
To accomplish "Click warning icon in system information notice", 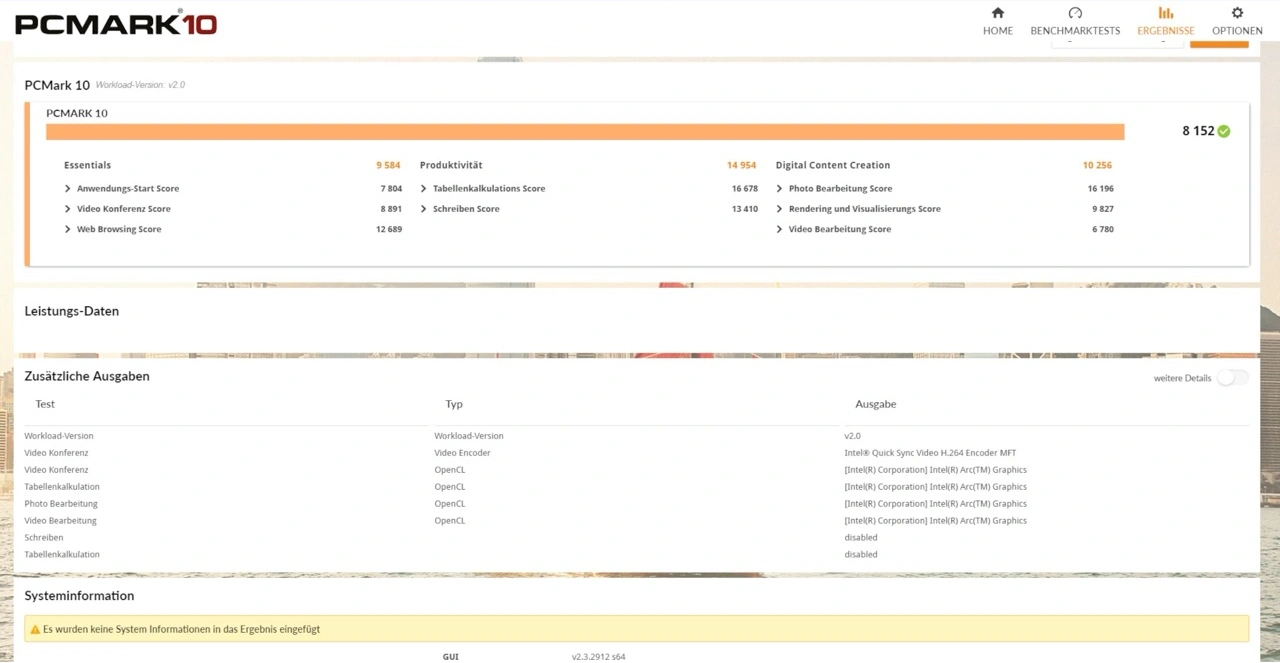I will (35, 629).
